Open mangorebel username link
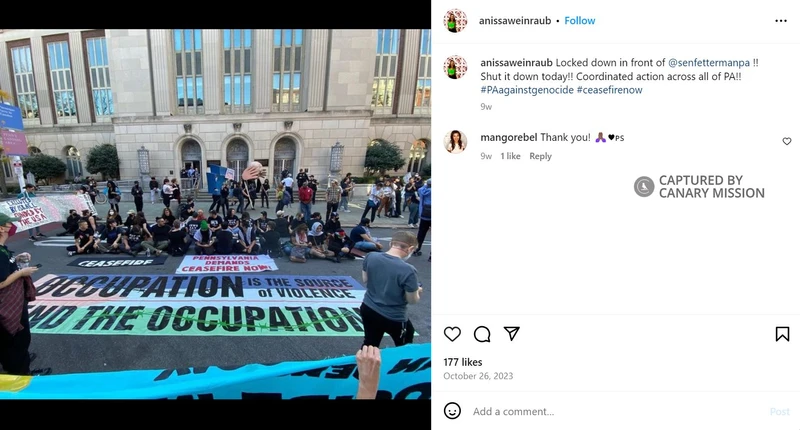This screenshot has height=430, width=800. click(x=509, y=137)
